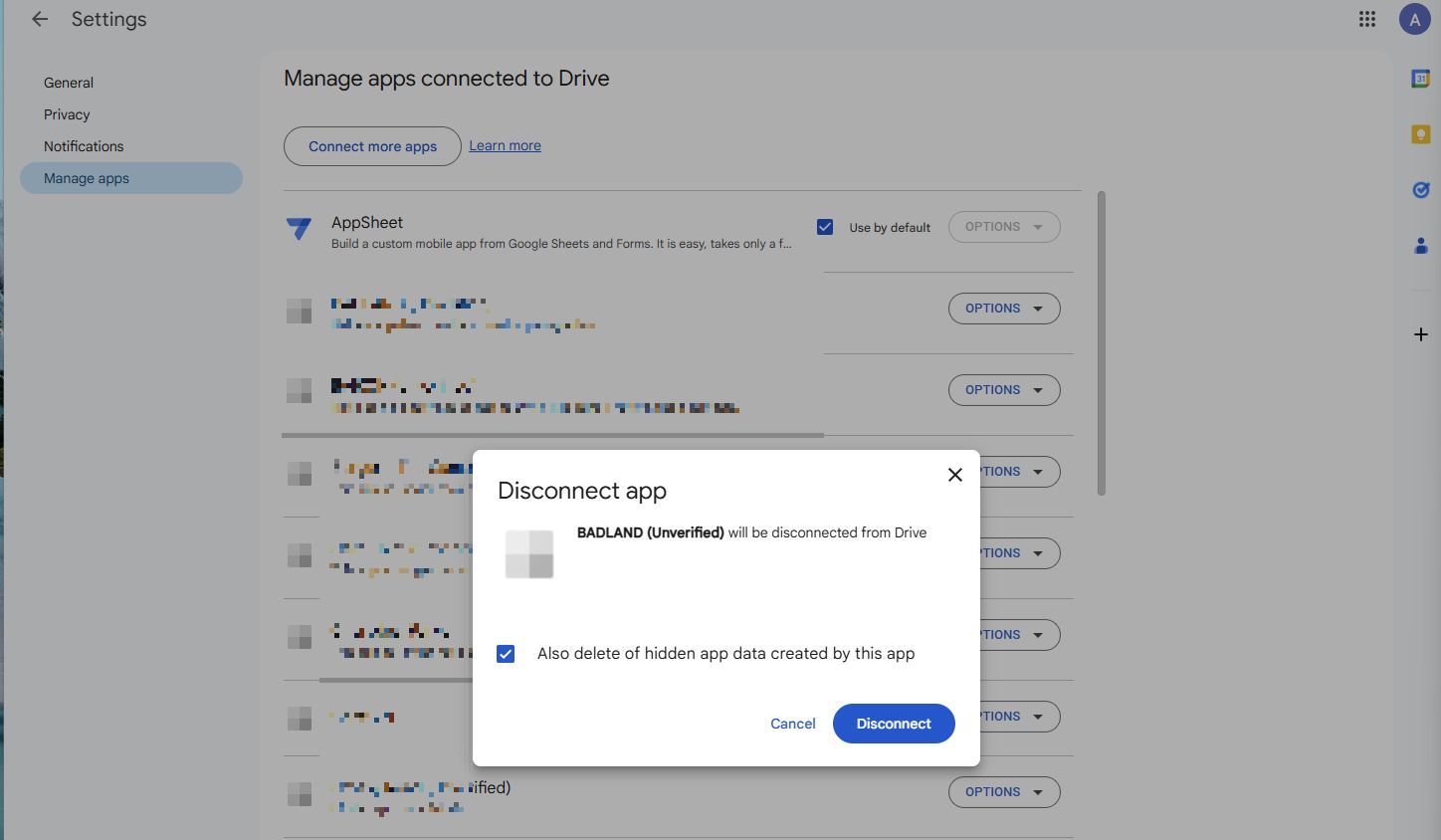
Task: Select General settings tab
Action: coord(69,83)
